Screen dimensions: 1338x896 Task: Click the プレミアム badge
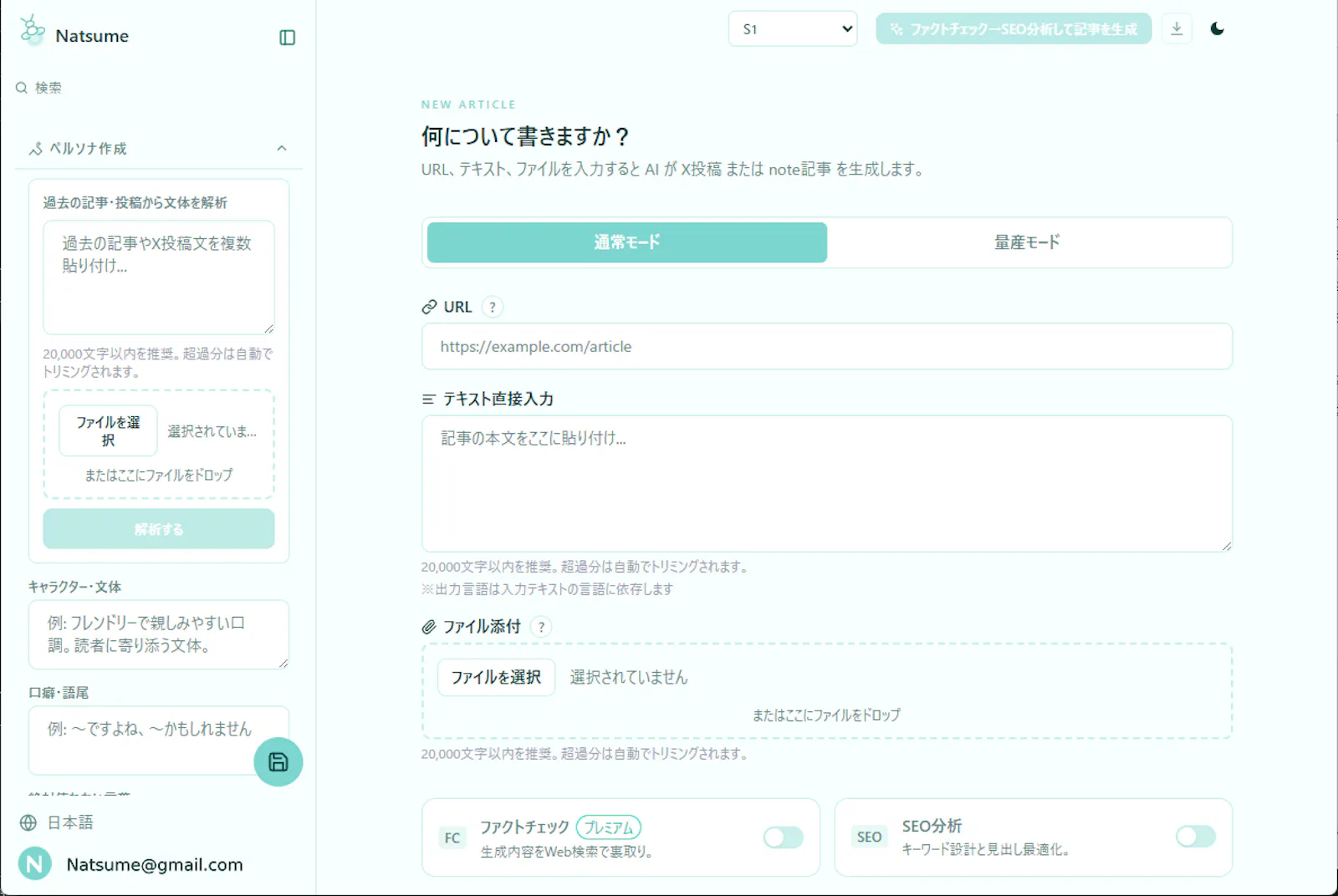coord(609,827)
